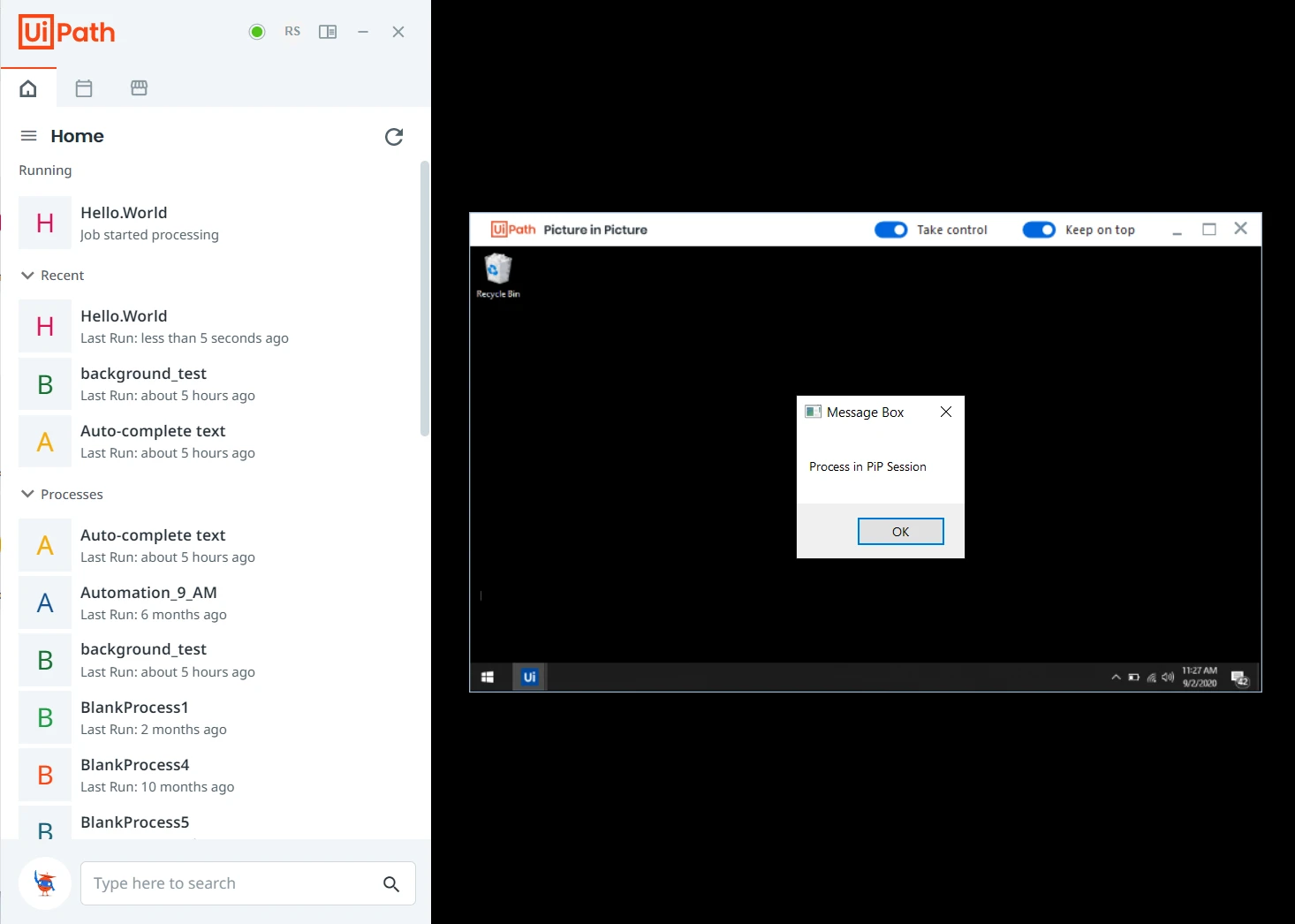Switch to the calendar reminders tab
This screenshot has width=1295, height=924.
pyautogui.click(x=84, y=88)
